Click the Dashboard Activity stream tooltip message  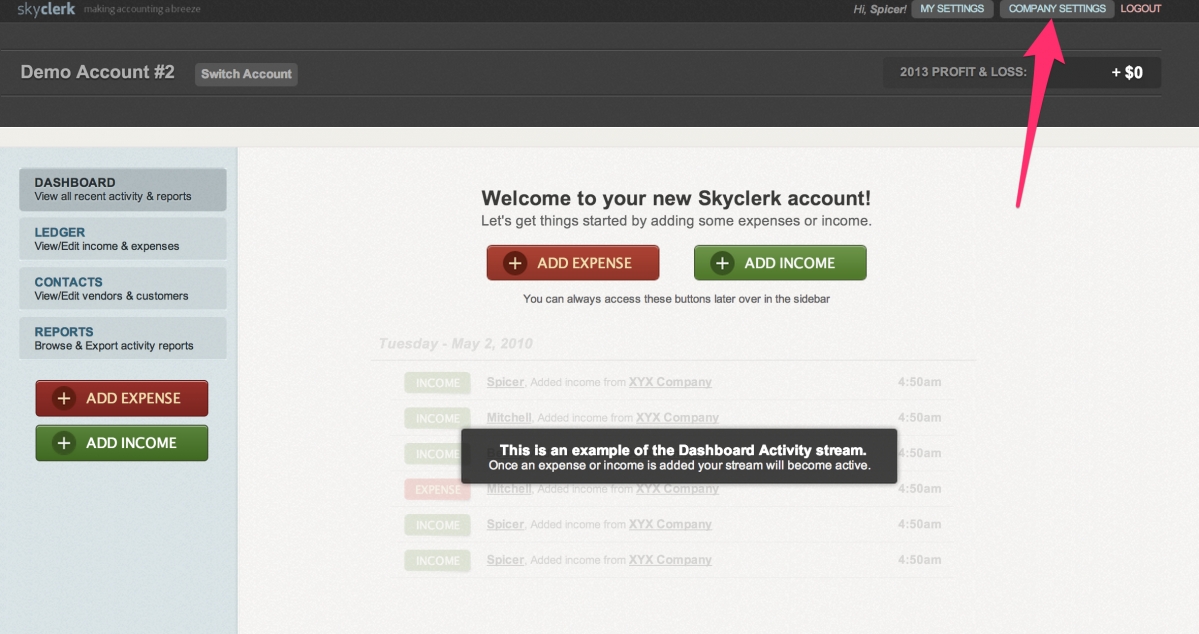pos(679,457)
